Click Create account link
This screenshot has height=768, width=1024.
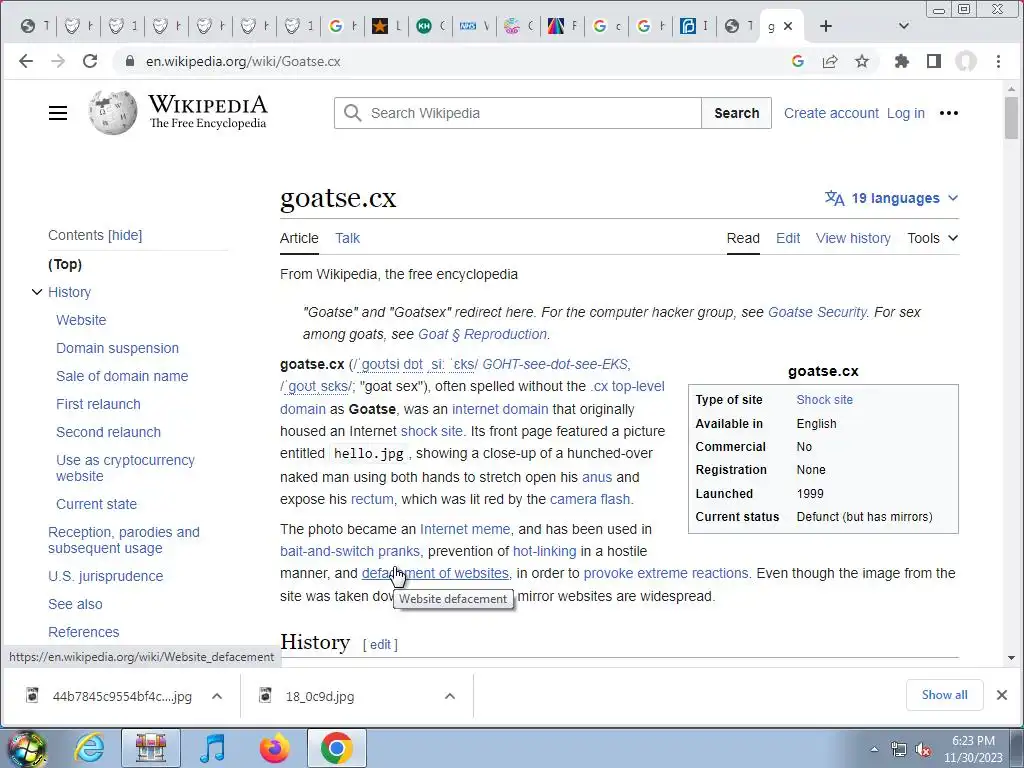coord(831,113)
